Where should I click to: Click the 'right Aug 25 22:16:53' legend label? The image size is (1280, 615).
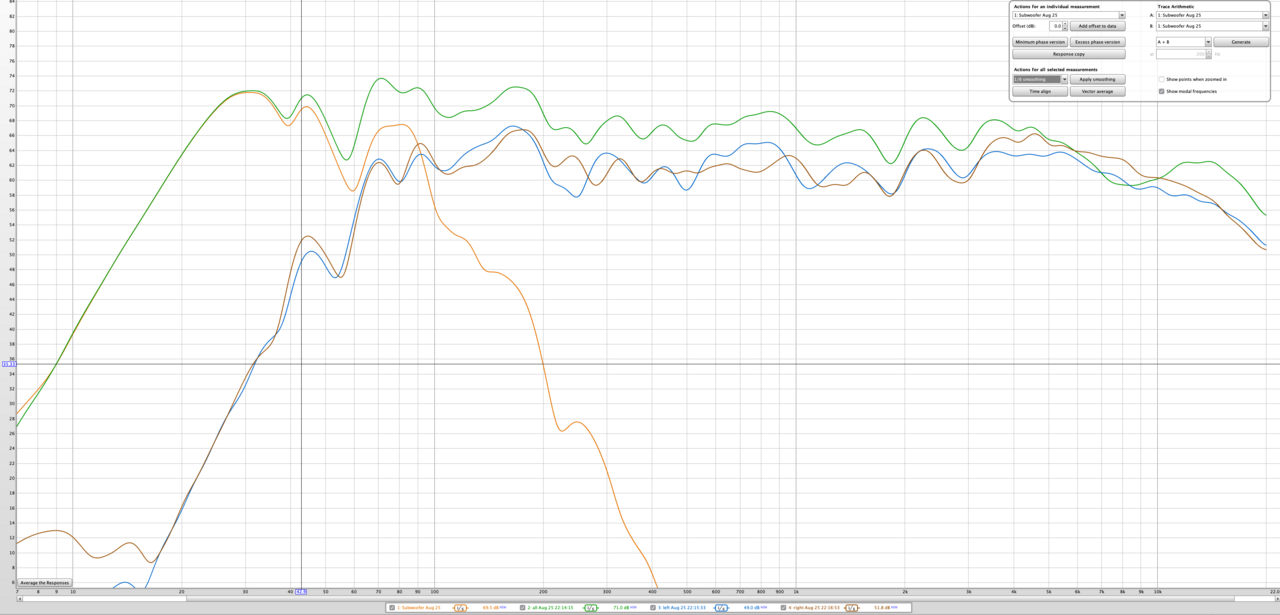coord(812,607)
